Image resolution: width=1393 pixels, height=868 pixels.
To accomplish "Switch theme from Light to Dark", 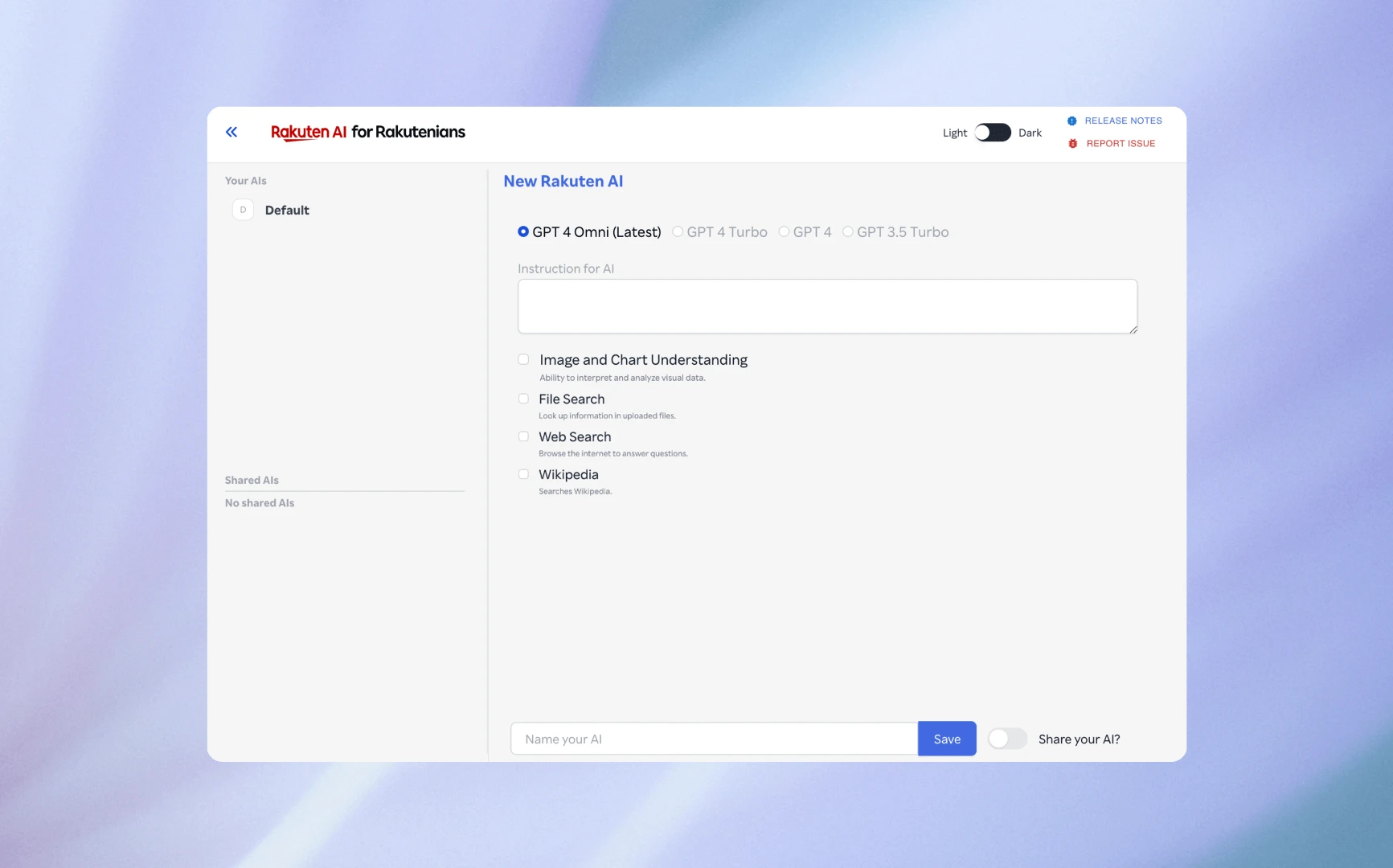I will point(992,132).
